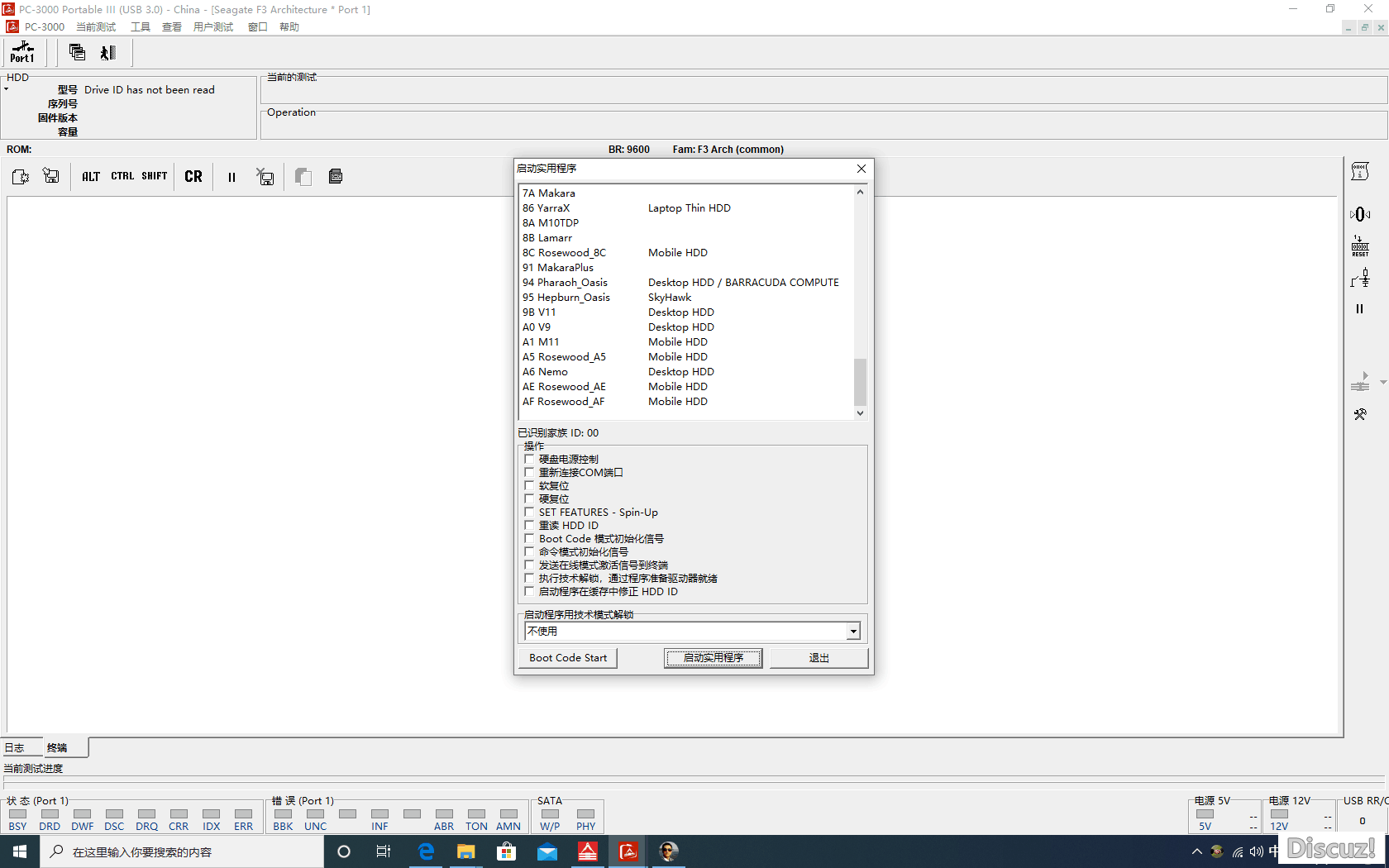Image resolution: width=1389 pixels, height=868 pixels.
Task: Tick the 硬复位 checkbox
Action: (x=529, y=498)
